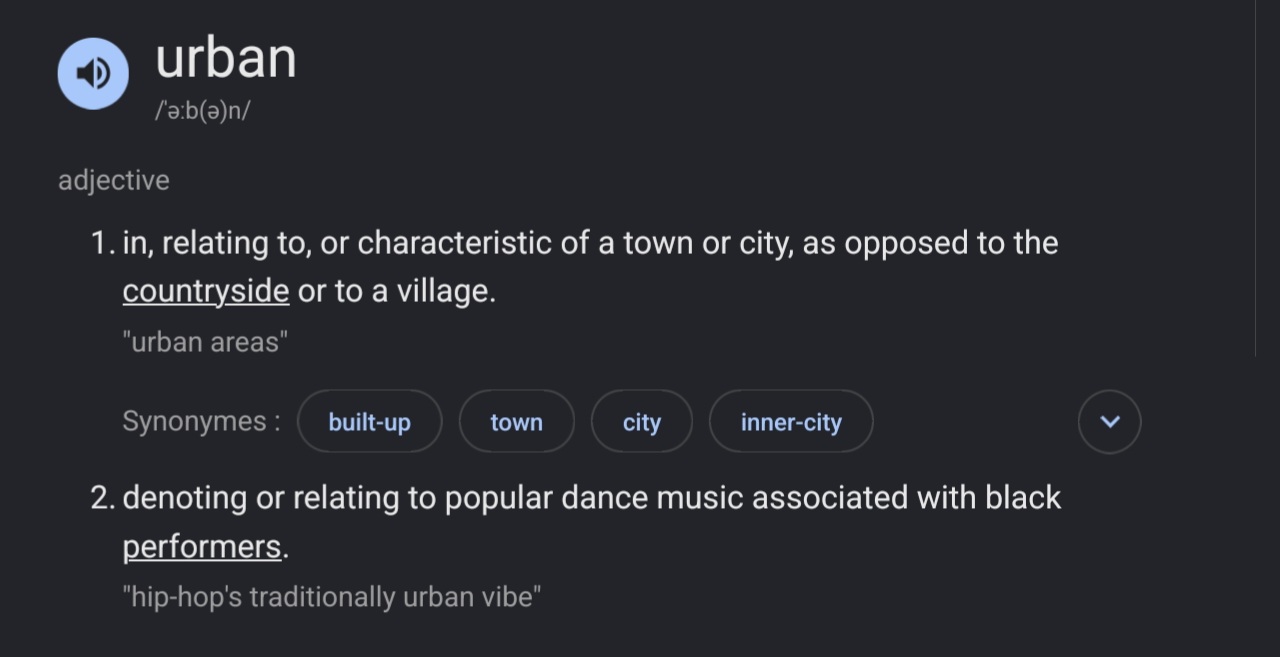Click the "urban areas" example phrase

(x=205, y=342)
